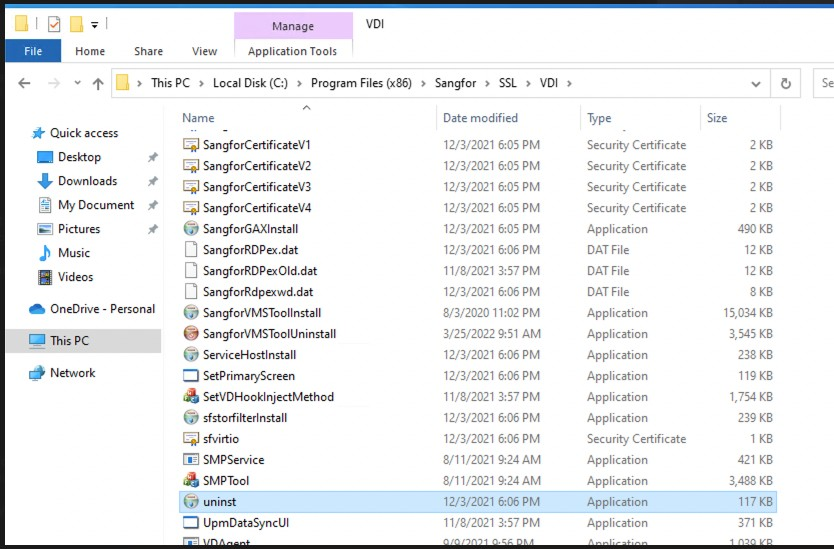This screenshot has width=834, height=549.
Task: Click the ServiceHostInstall application icon
Action: [x=190, y=355]
